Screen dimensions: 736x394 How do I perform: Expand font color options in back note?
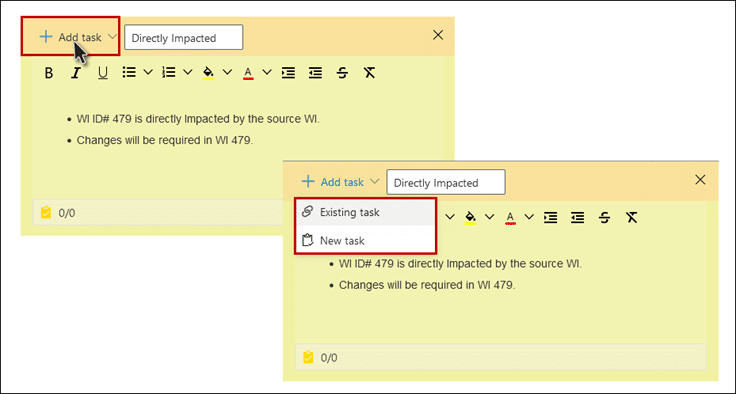267,72
